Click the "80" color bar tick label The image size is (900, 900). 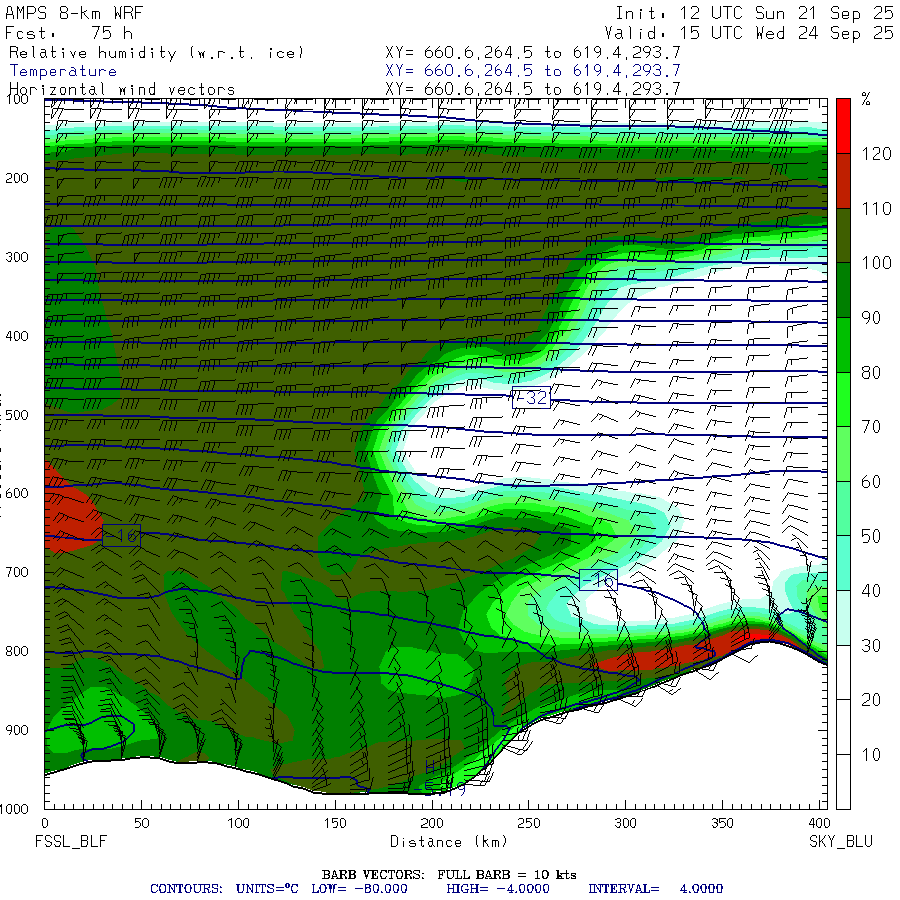point(871,373)
